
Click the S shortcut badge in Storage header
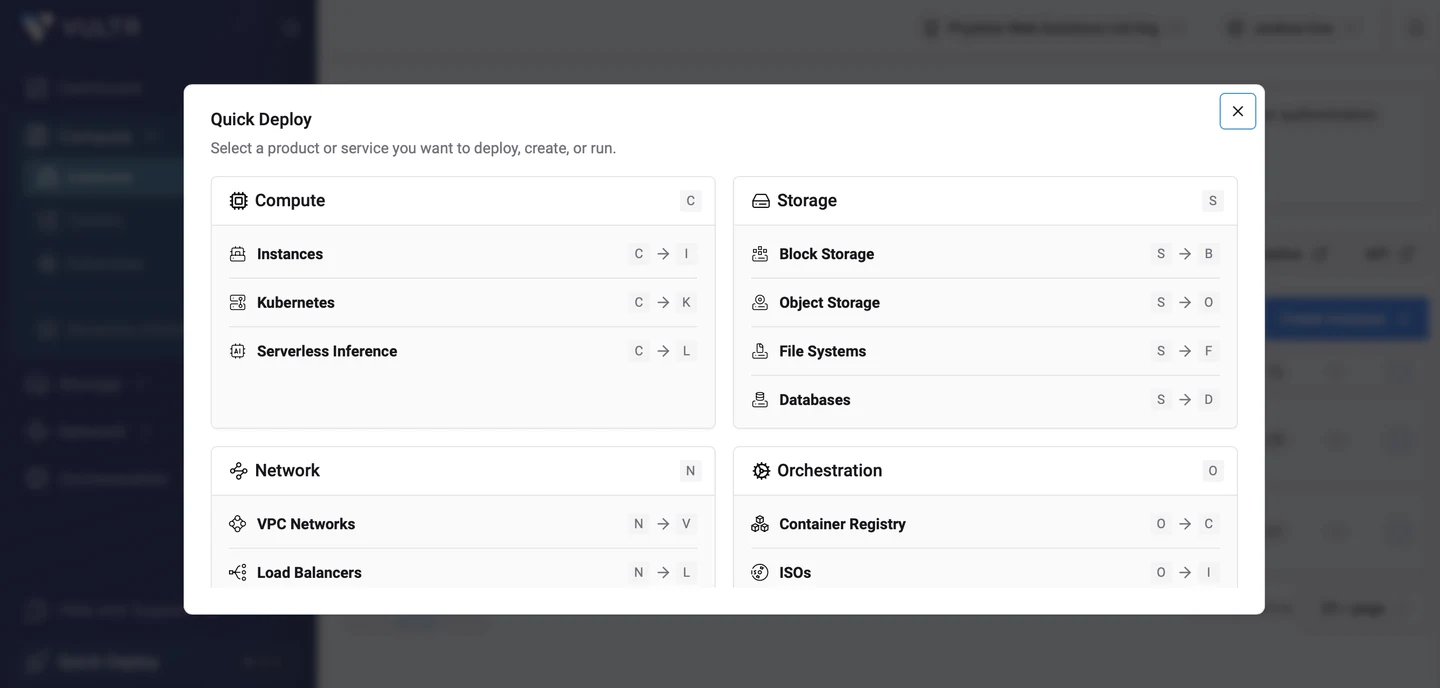coord(1213,201)
